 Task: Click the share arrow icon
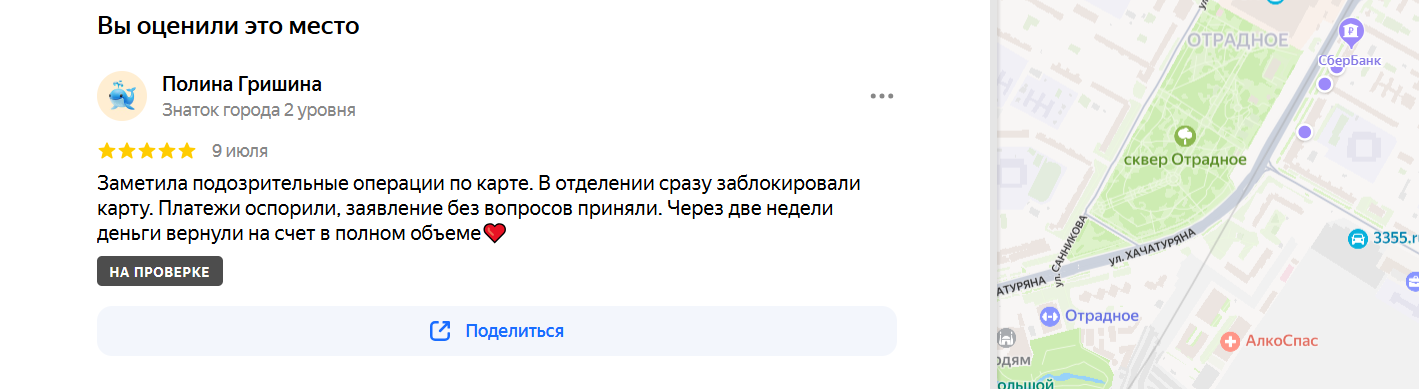tap(440, 331)
